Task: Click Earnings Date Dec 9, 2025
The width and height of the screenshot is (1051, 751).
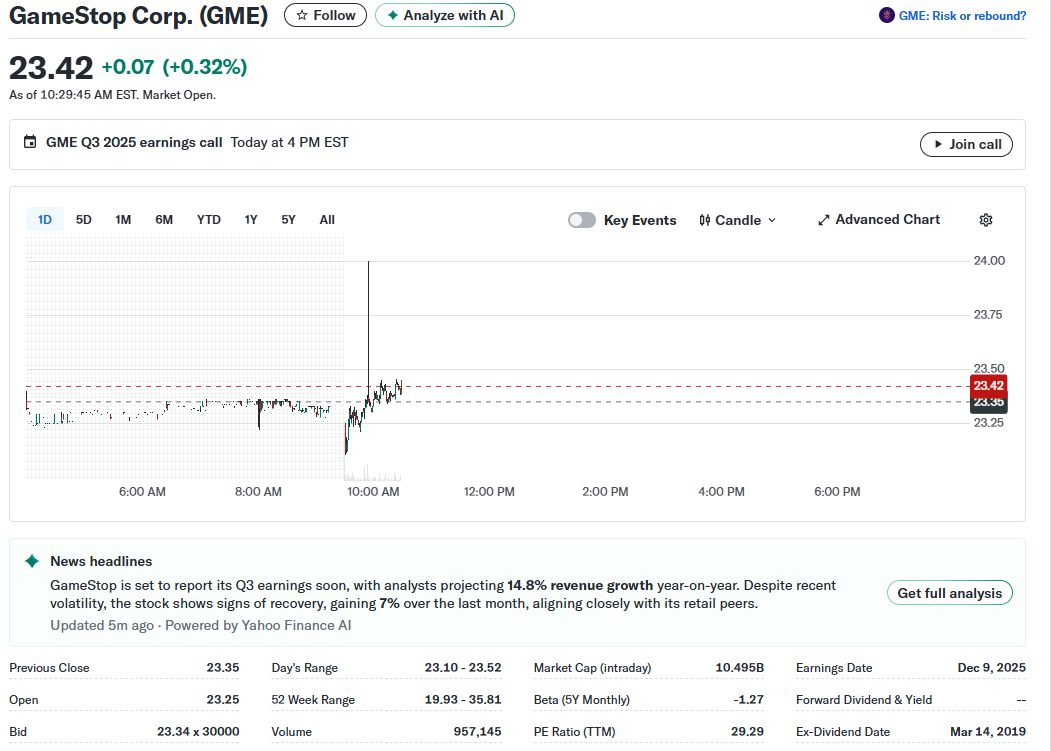Action: (x=991, y=668)
